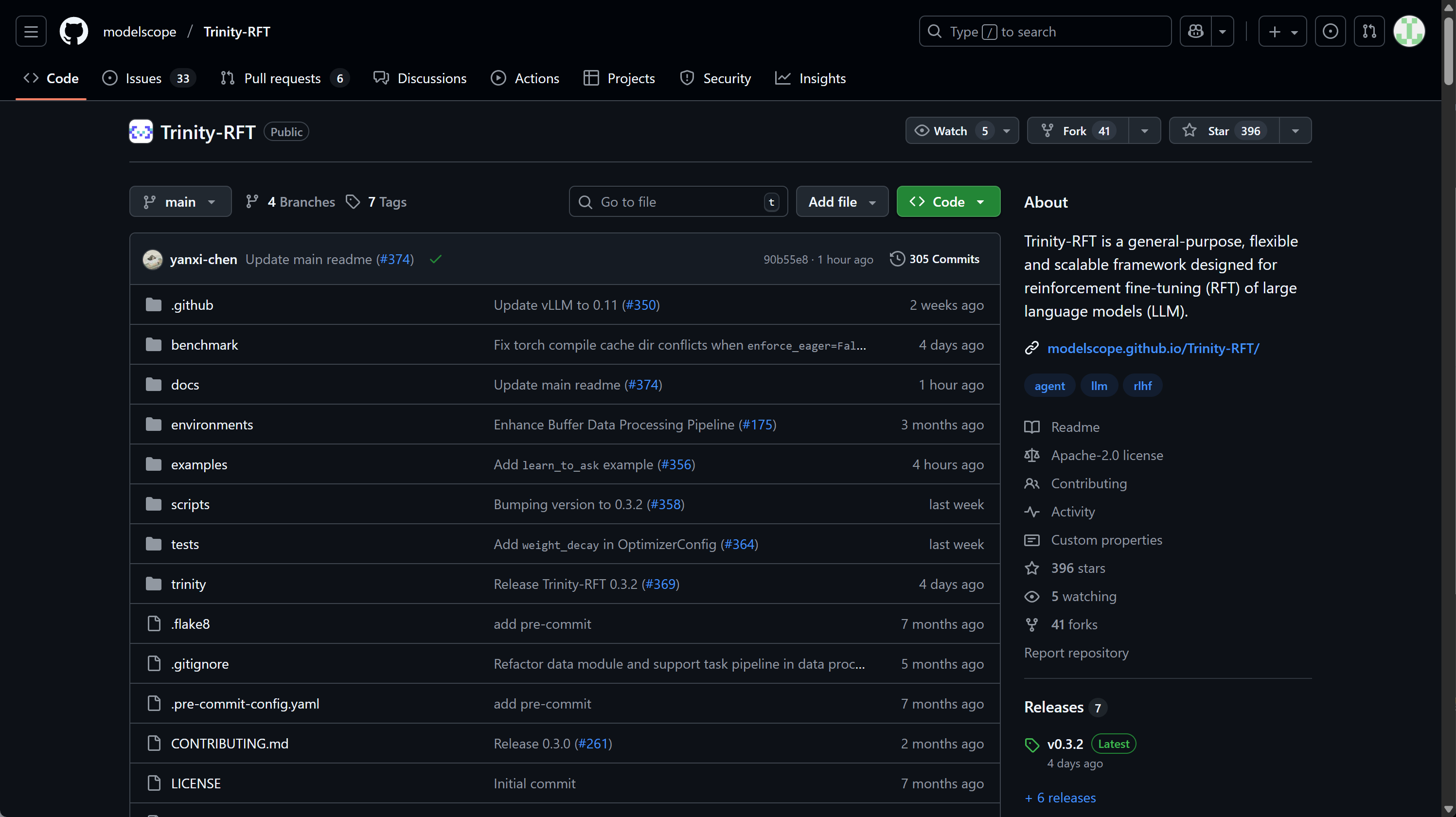Open the docs folder
1456x817 pixels.
pos(185,385)
